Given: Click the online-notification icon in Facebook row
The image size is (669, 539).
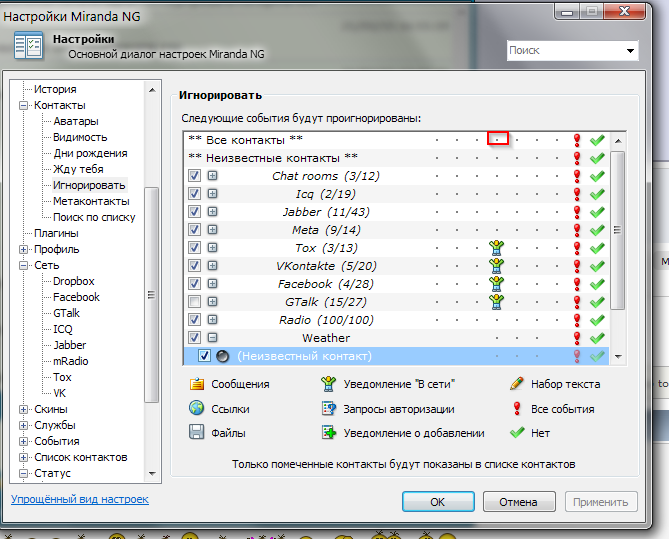Looking at the screenshot, I should pos(497,284).
